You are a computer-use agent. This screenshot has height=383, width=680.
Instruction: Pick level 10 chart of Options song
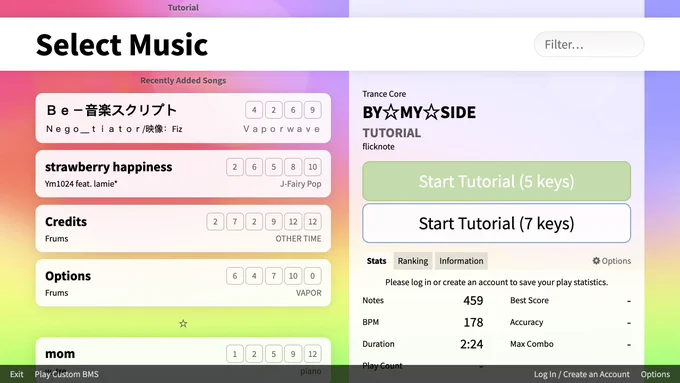(x=293, y=276)
